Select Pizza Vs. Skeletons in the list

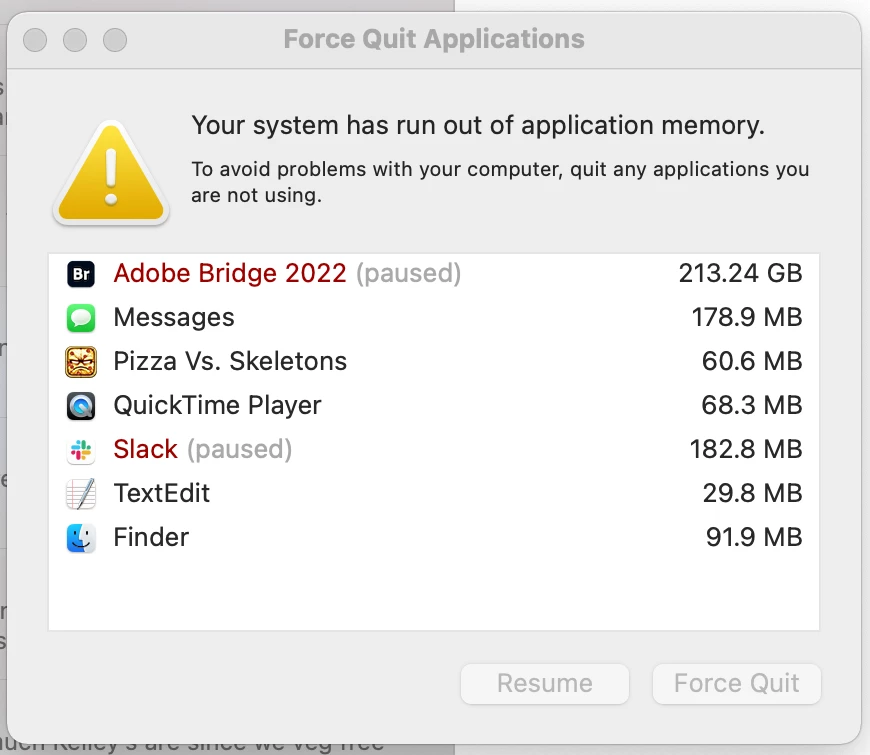click(x=434, y=361)
